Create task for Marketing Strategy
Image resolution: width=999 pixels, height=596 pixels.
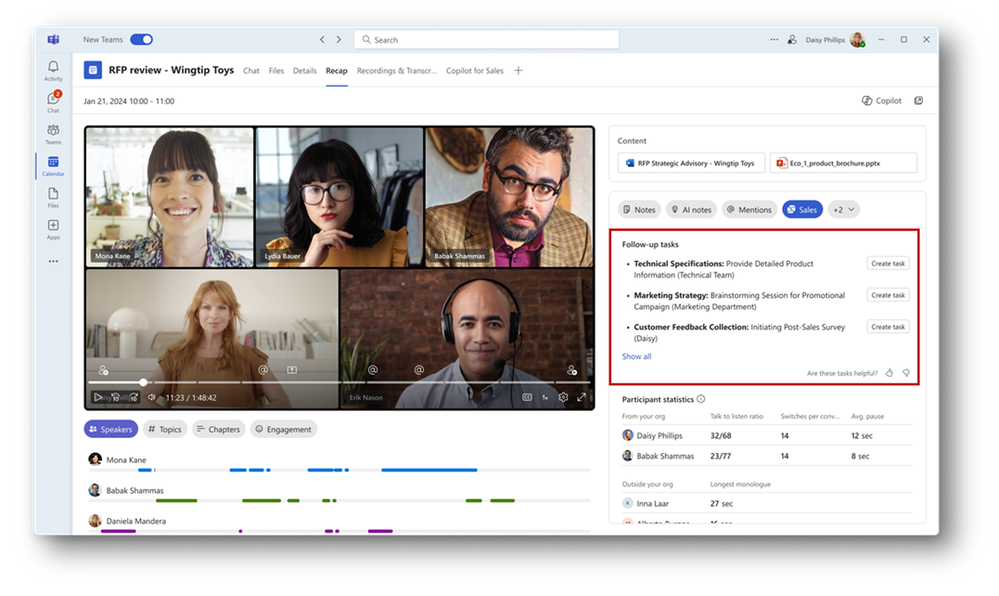888,295
